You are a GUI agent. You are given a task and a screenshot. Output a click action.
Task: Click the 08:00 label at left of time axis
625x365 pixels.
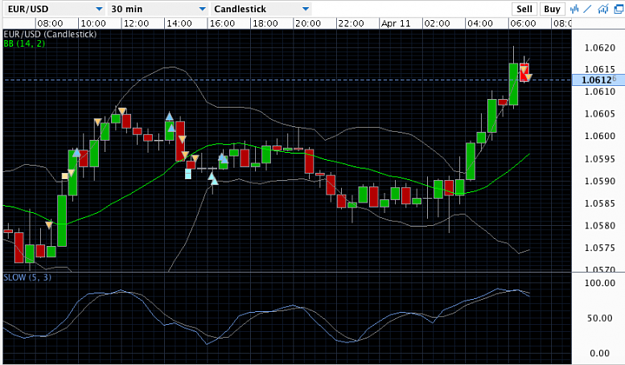50,24
